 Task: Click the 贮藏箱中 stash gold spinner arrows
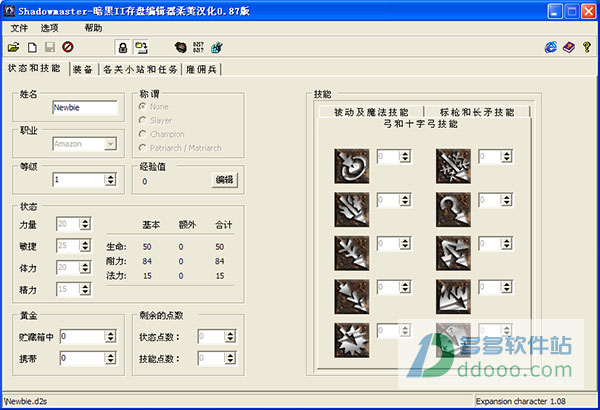tap(110, 336)
